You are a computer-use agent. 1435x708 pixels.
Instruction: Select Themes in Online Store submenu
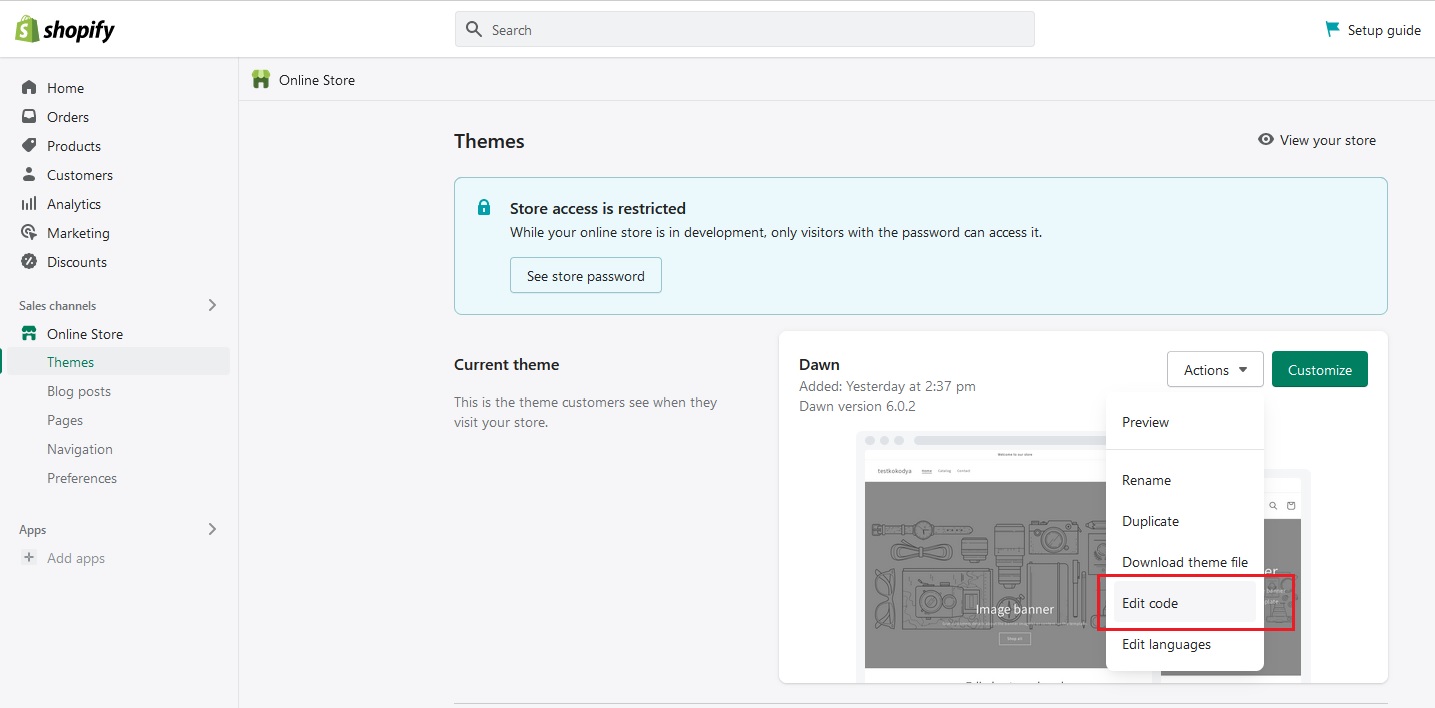pos(116,362)
